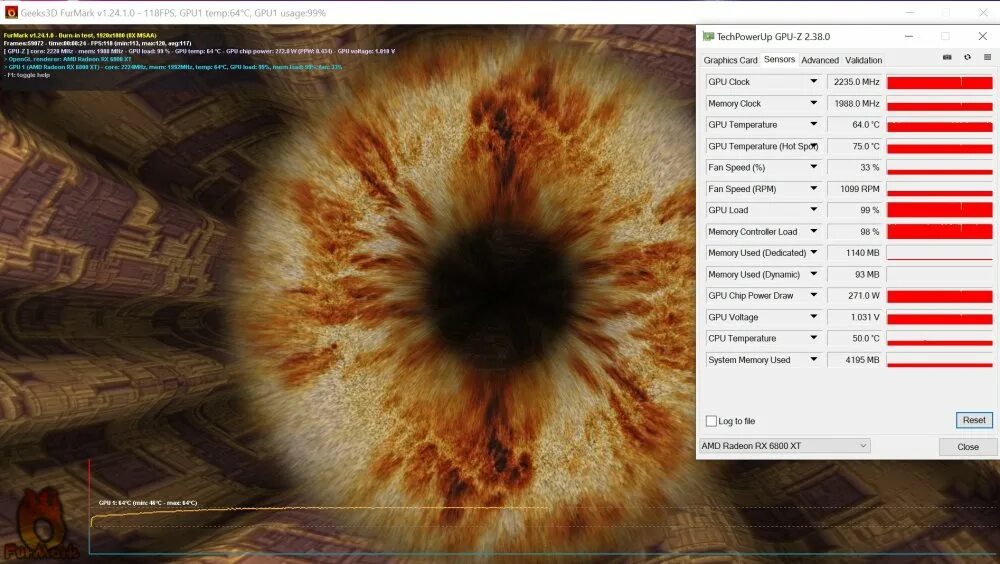Click the GPU-Z screenshot camera icon

pos(947,57)
